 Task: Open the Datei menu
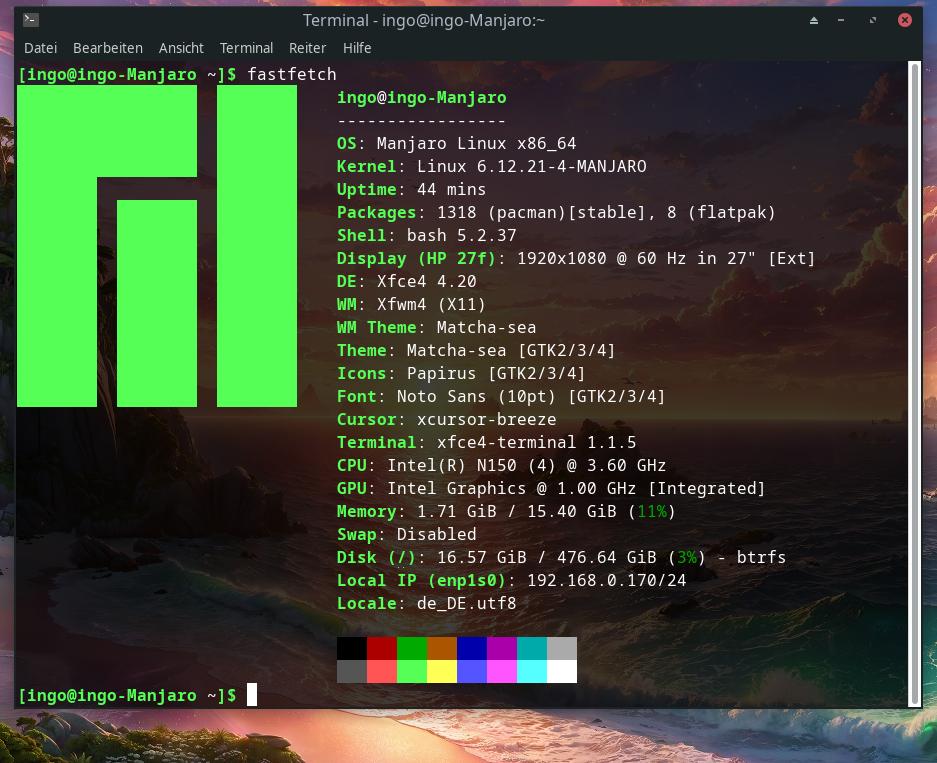41,48
